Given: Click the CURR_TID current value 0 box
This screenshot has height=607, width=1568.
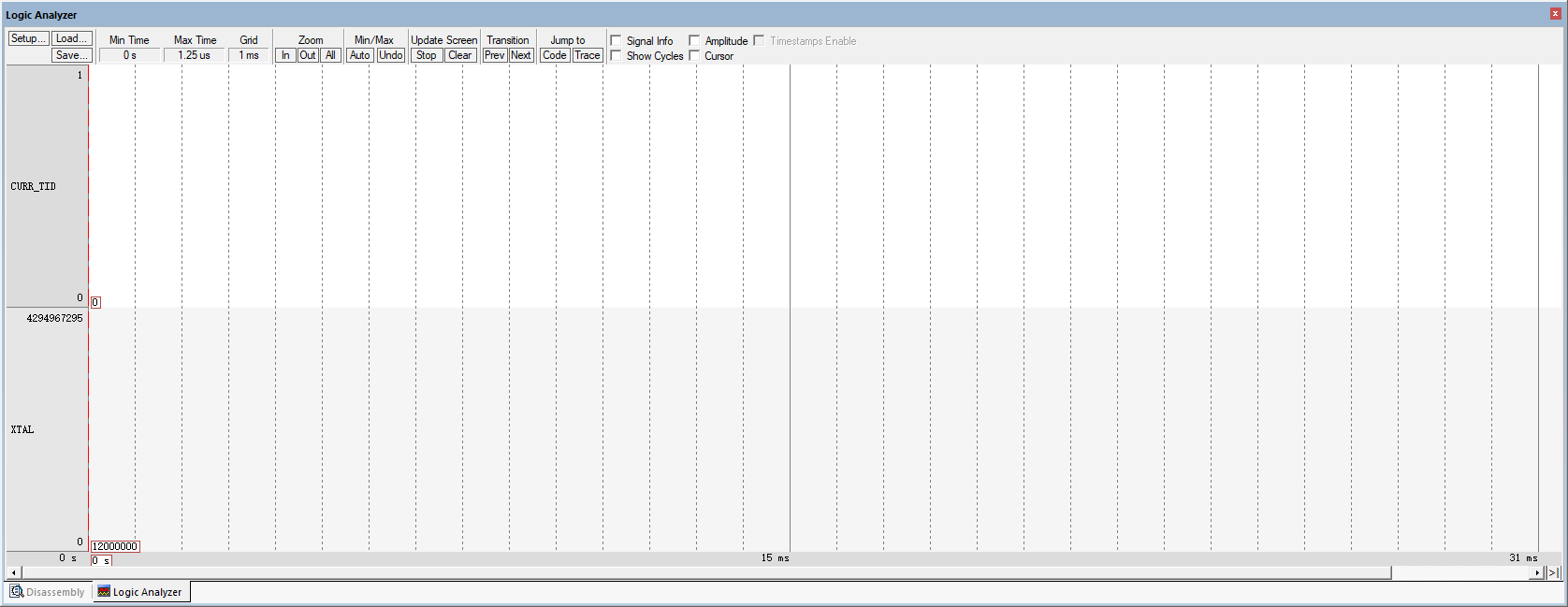Looking at the screenshot, I should click(x=95, y=302).
